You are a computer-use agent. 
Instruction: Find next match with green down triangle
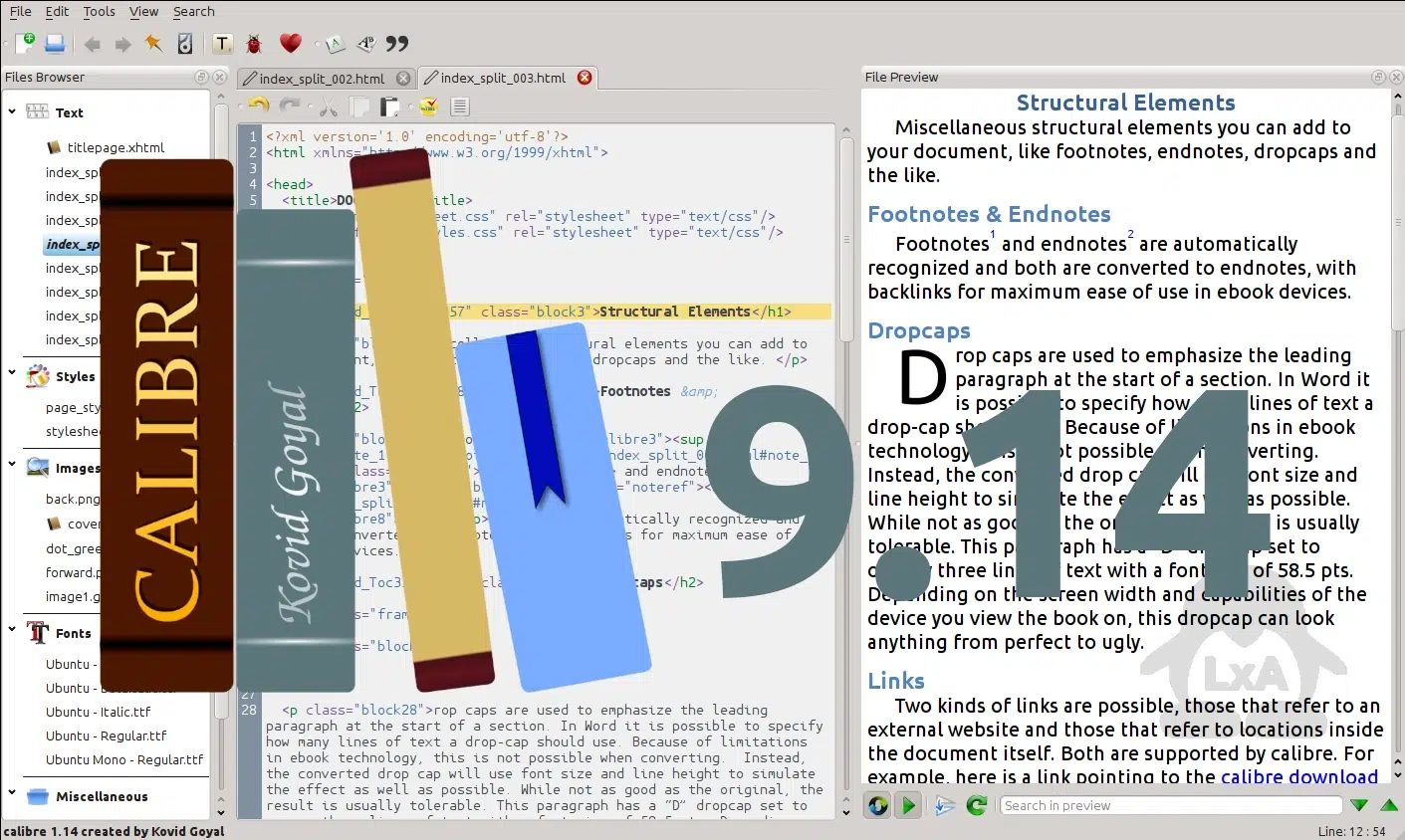(1359, 805)
